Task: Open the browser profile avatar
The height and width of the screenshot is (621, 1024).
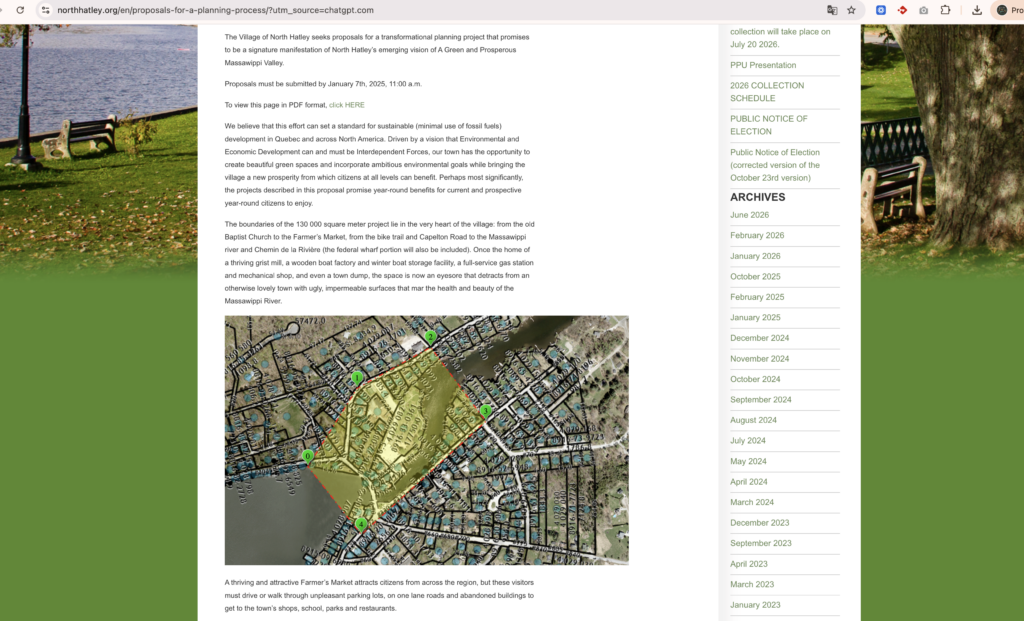Action: click(x=1002, y=10)
